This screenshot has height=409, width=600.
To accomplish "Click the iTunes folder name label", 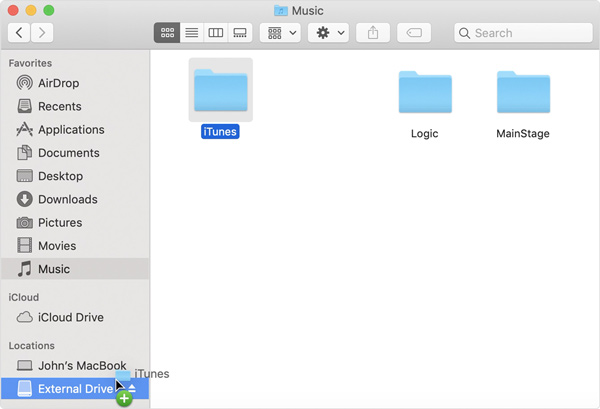I will pos(220,132).
